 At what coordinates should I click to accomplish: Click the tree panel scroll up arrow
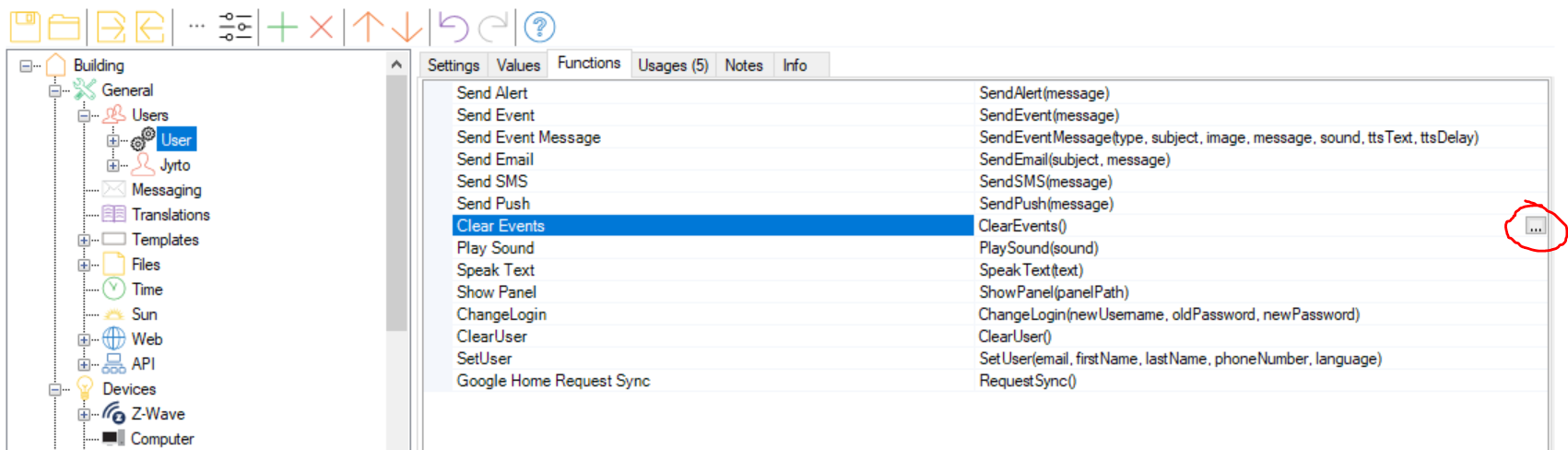pos(396,65)
